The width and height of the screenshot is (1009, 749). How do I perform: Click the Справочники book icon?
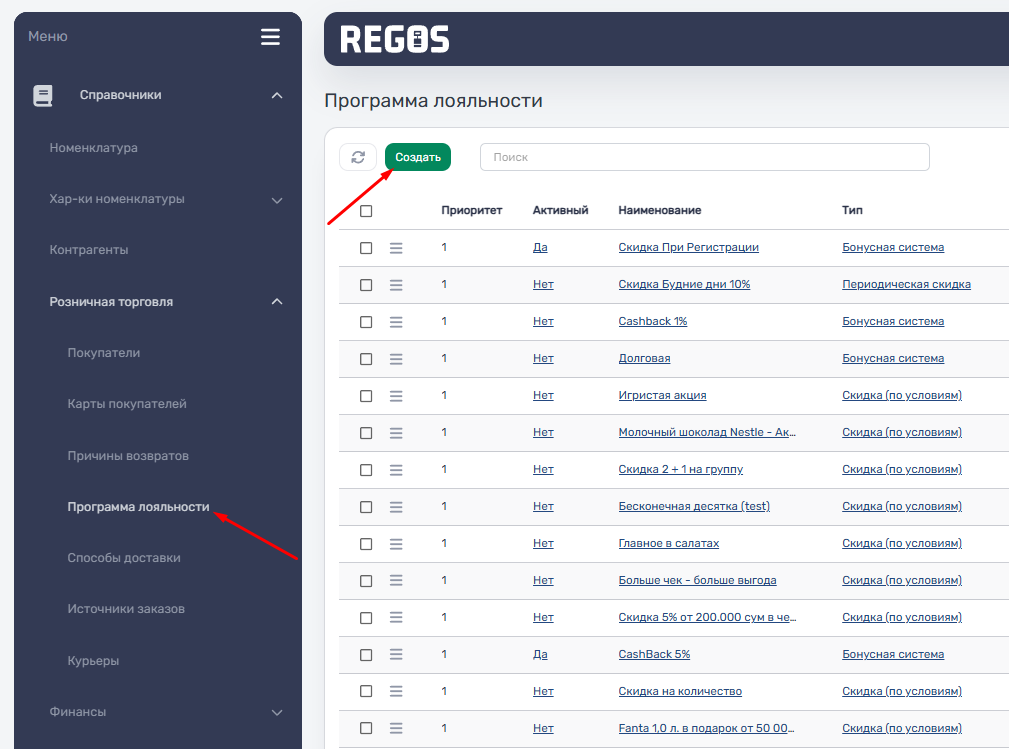coord(42,96)
